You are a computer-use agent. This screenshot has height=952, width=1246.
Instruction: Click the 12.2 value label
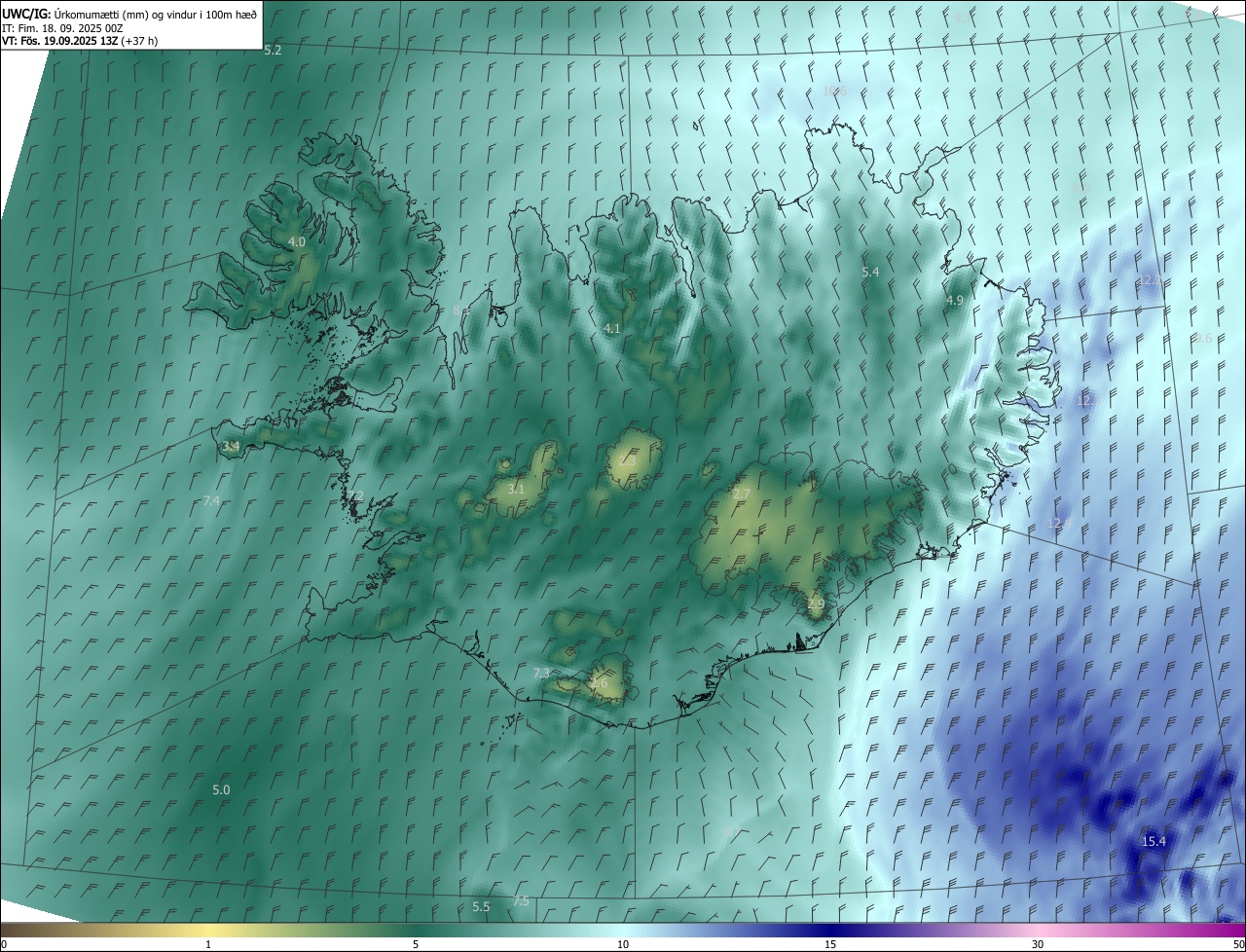click(x=1151, y=279)
